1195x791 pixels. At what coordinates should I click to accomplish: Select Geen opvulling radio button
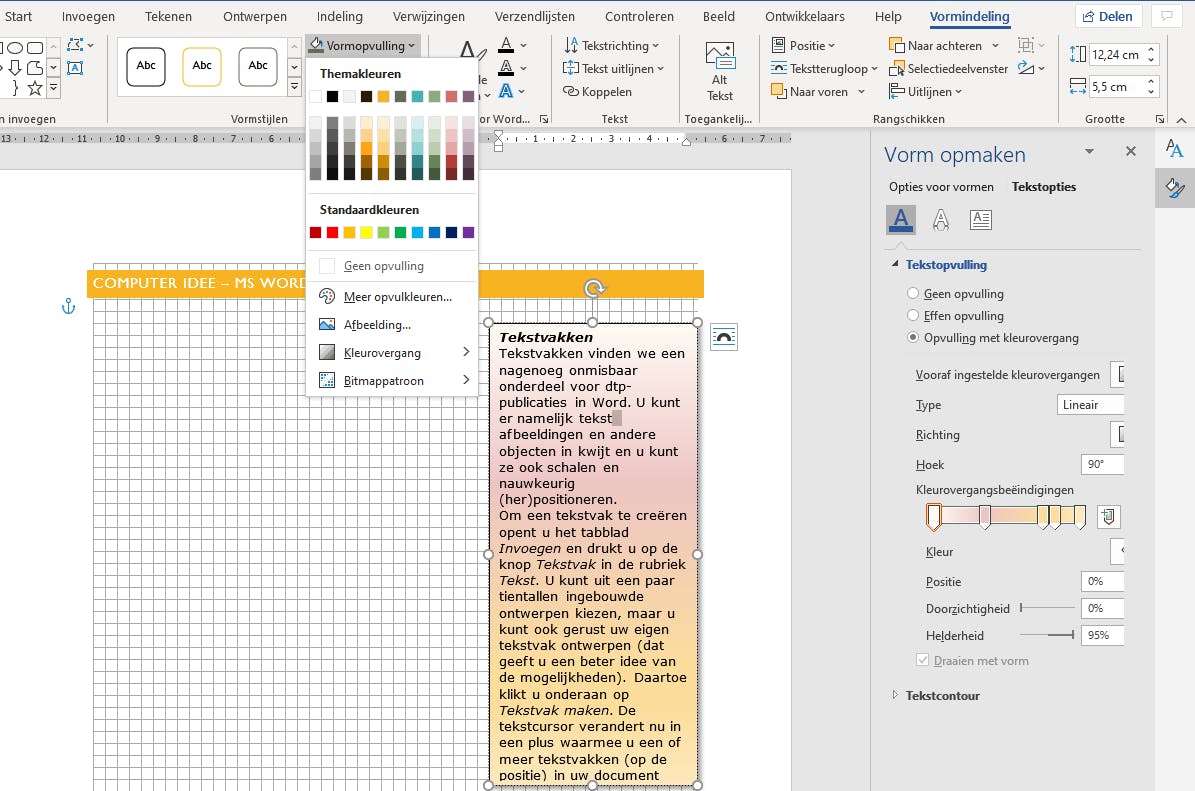click(912, 294)
